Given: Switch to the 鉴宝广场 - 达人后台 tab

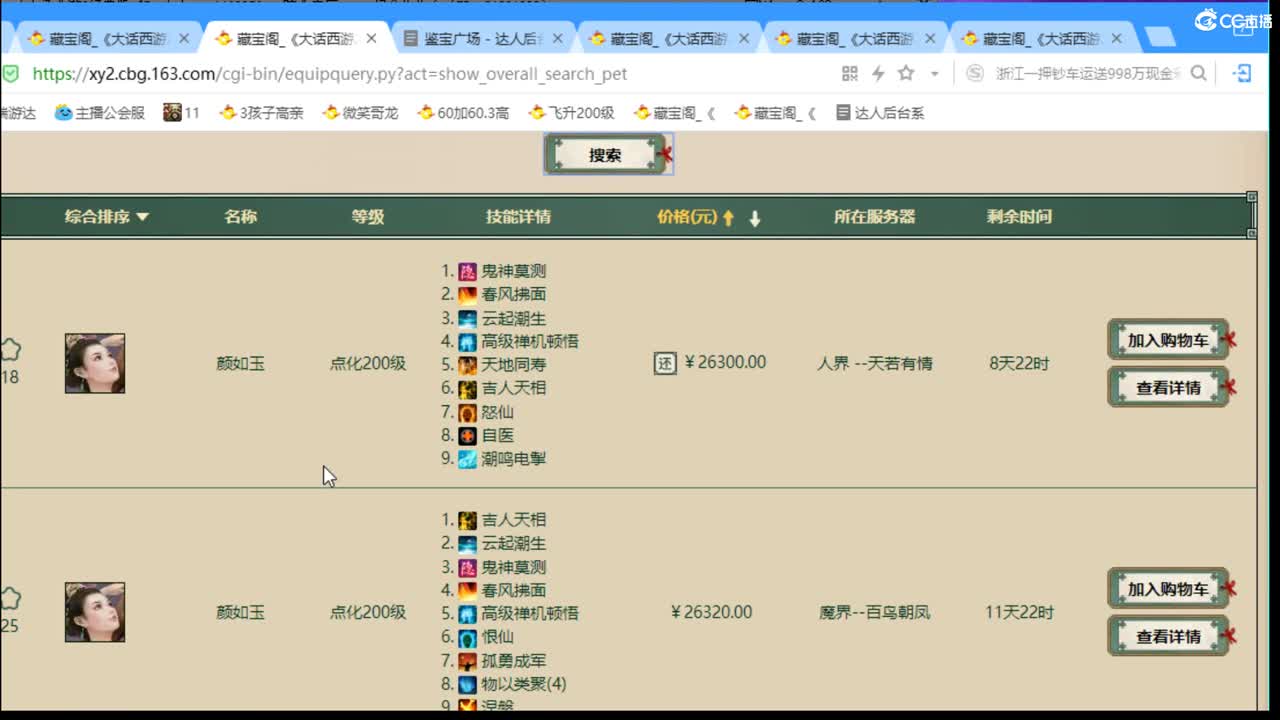Looking at the screenshot, I should pyautogui.click(x=483, y=39).
